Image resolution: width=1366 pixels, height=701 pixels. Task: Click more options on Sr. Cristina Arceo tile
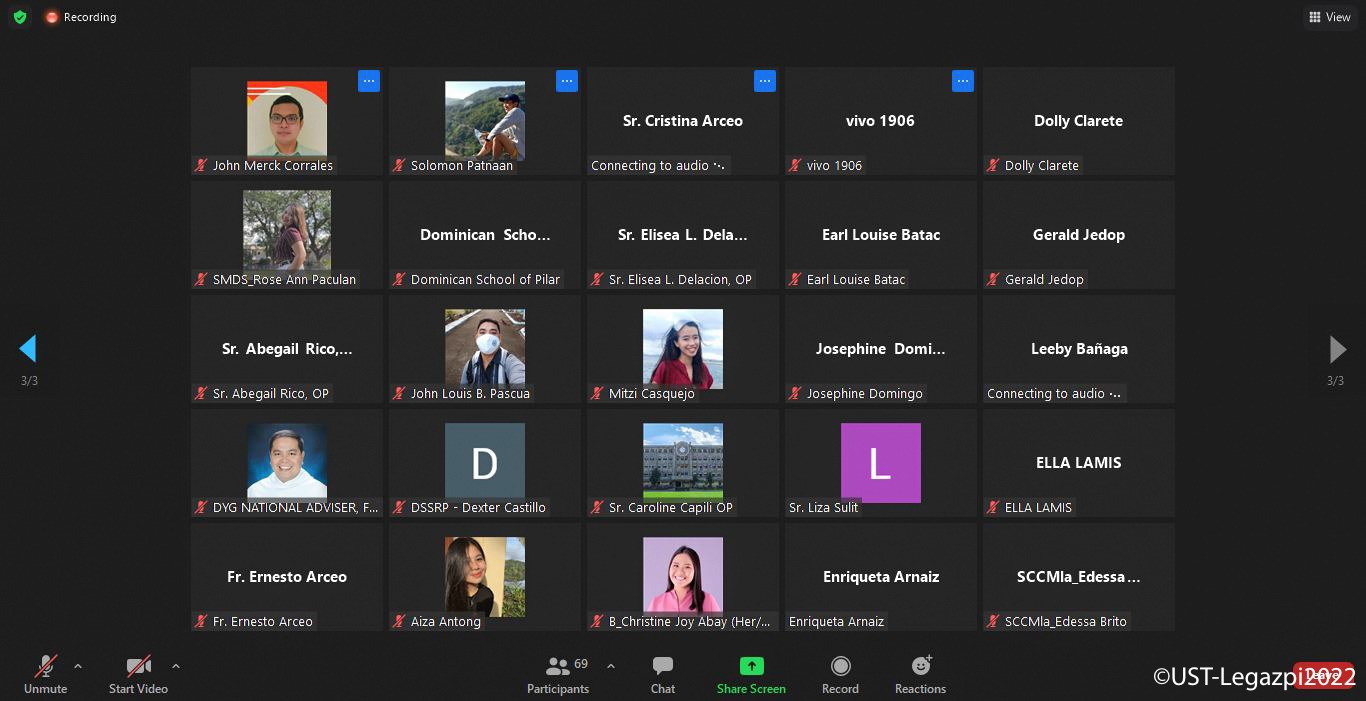click(x=765, y=81)
